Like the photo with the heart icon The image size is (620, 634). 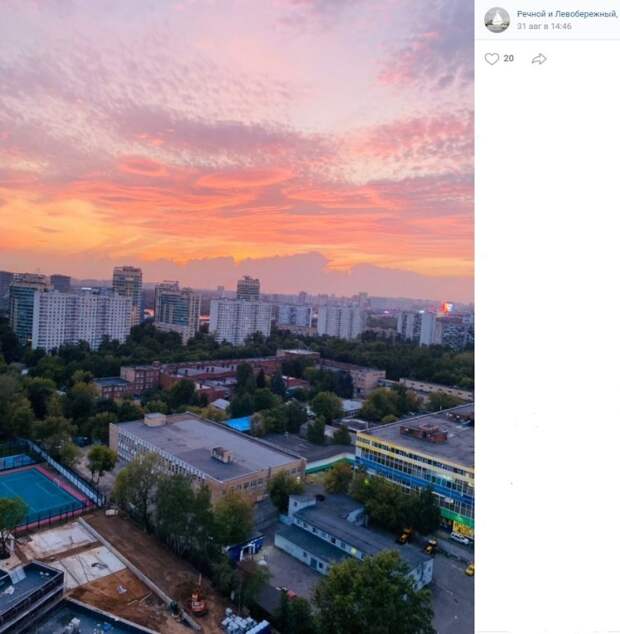492,59
